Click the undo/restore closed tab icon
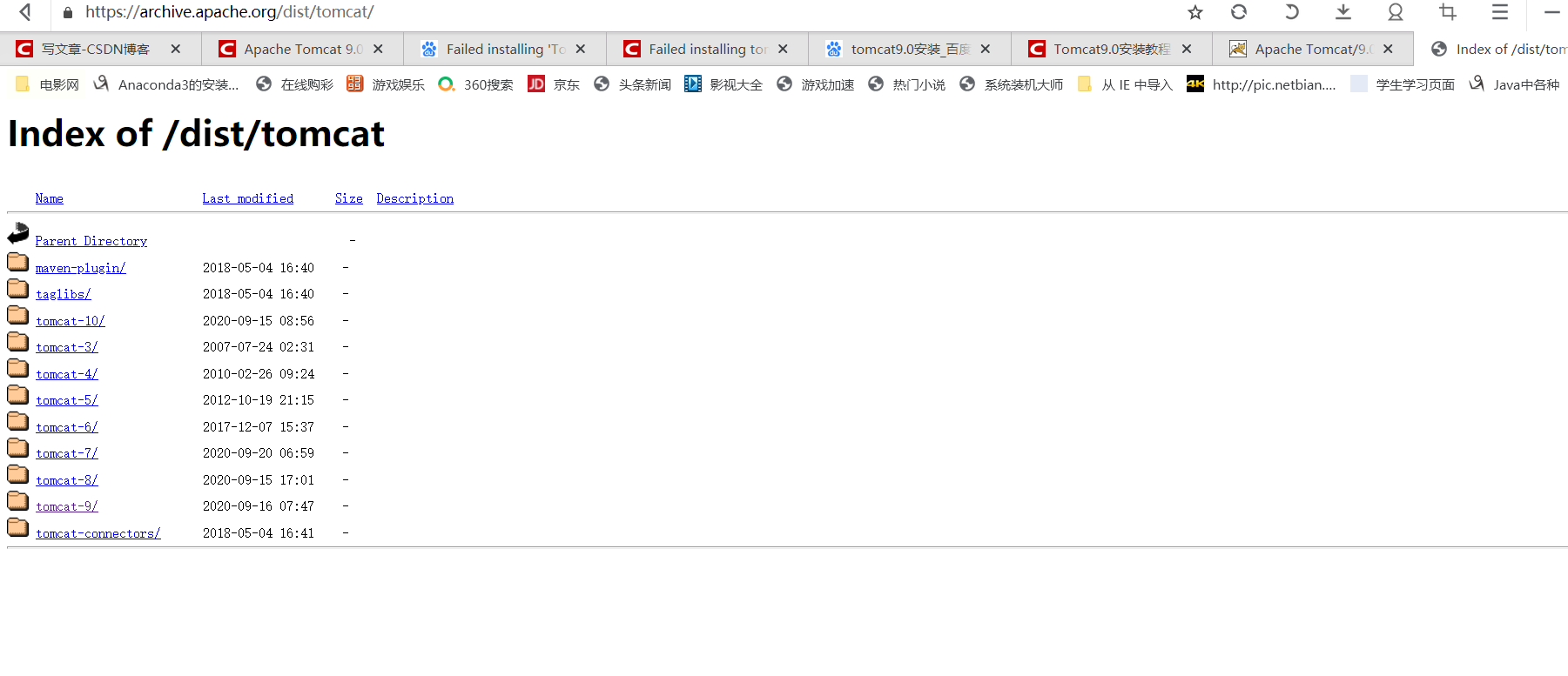This screenshot has width=1568, height=676. (1292, 12)
